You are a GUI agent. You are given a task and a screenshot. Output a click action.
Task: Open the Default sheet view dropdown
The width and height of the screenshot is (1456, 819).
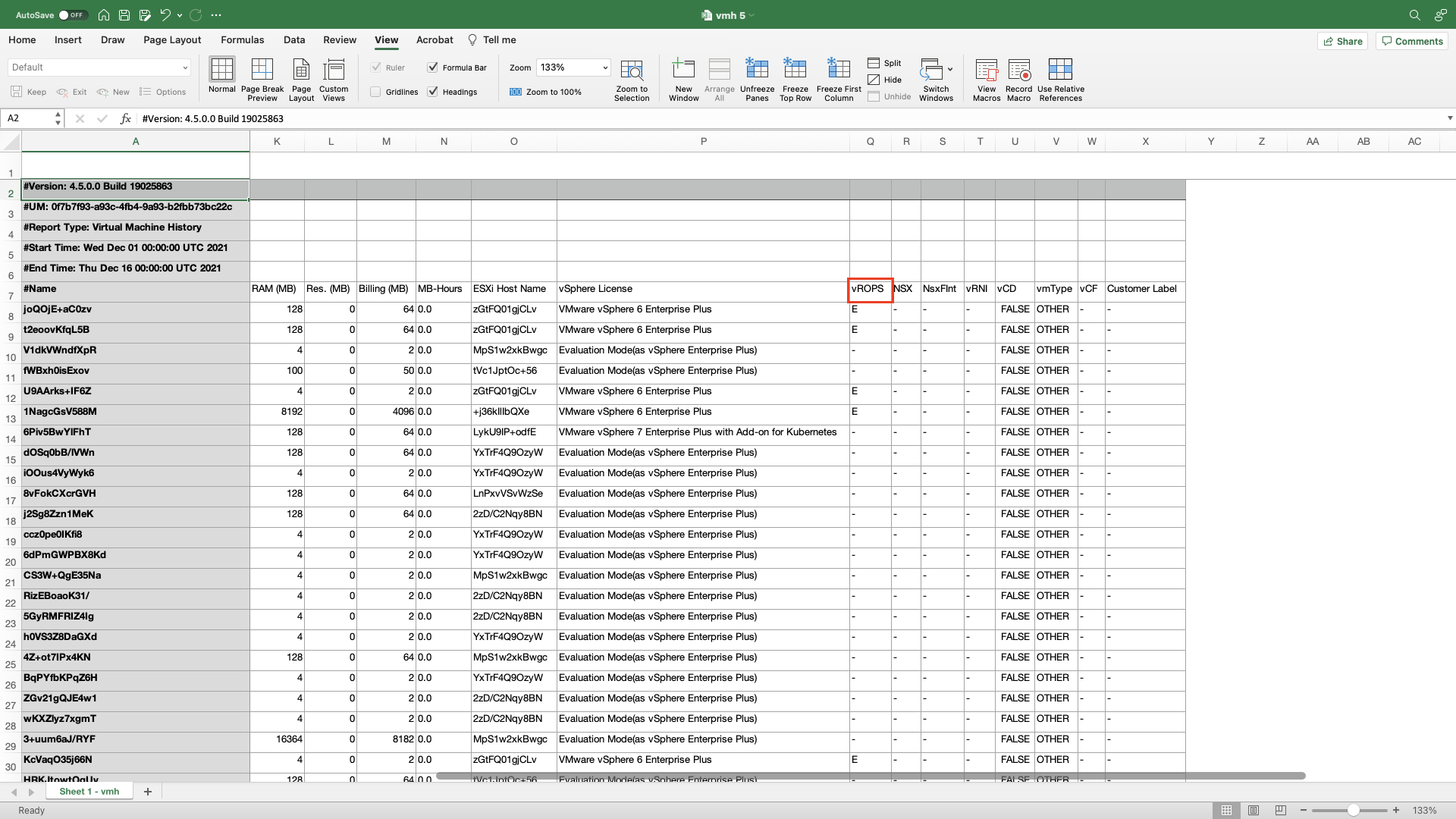[x=184, y=67]
